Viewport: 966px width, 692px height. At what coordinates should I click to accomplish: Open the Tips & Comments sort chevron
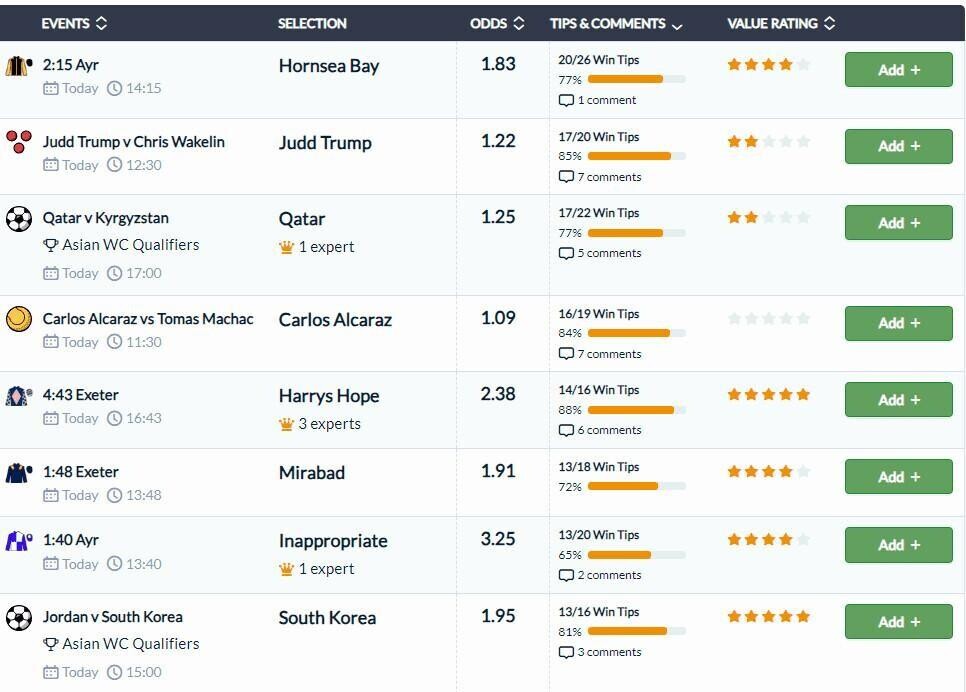click(677, 26)
